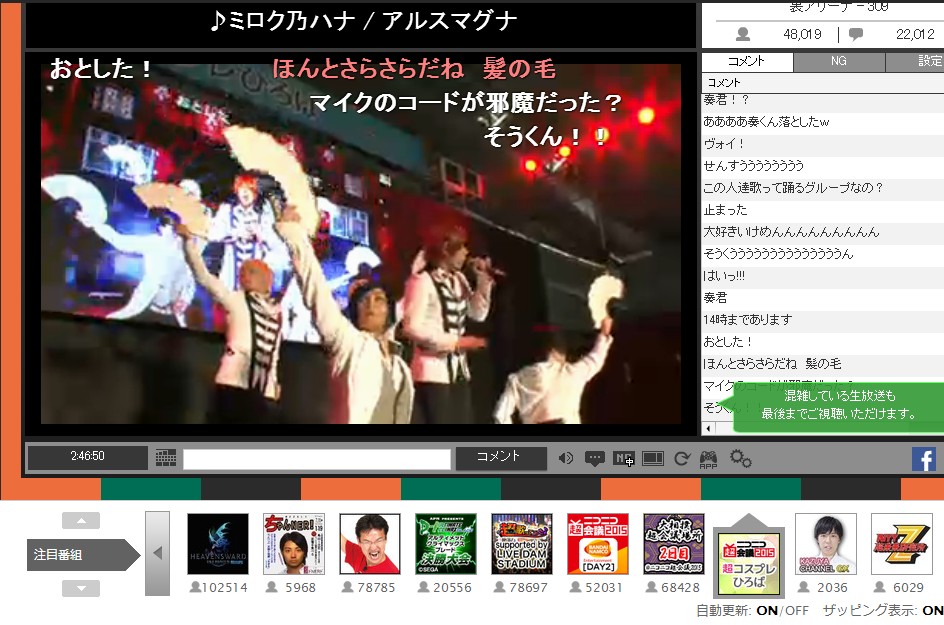Toggle comment display speech bubble icon
944x625 pixels.
pos(594,459)
